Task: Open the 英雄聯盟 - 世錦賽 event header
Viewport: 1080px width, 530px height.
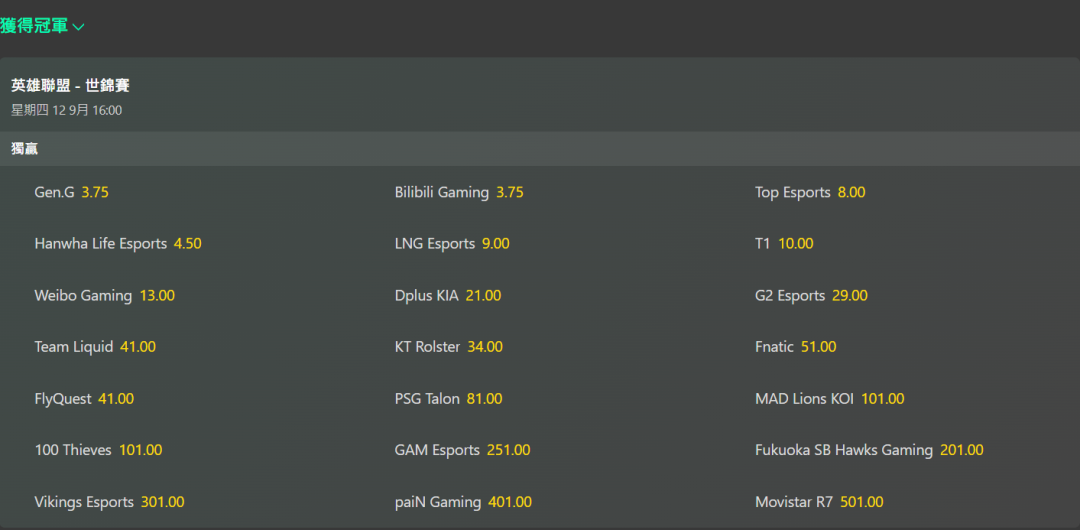Action: click(x=70, y=86)
